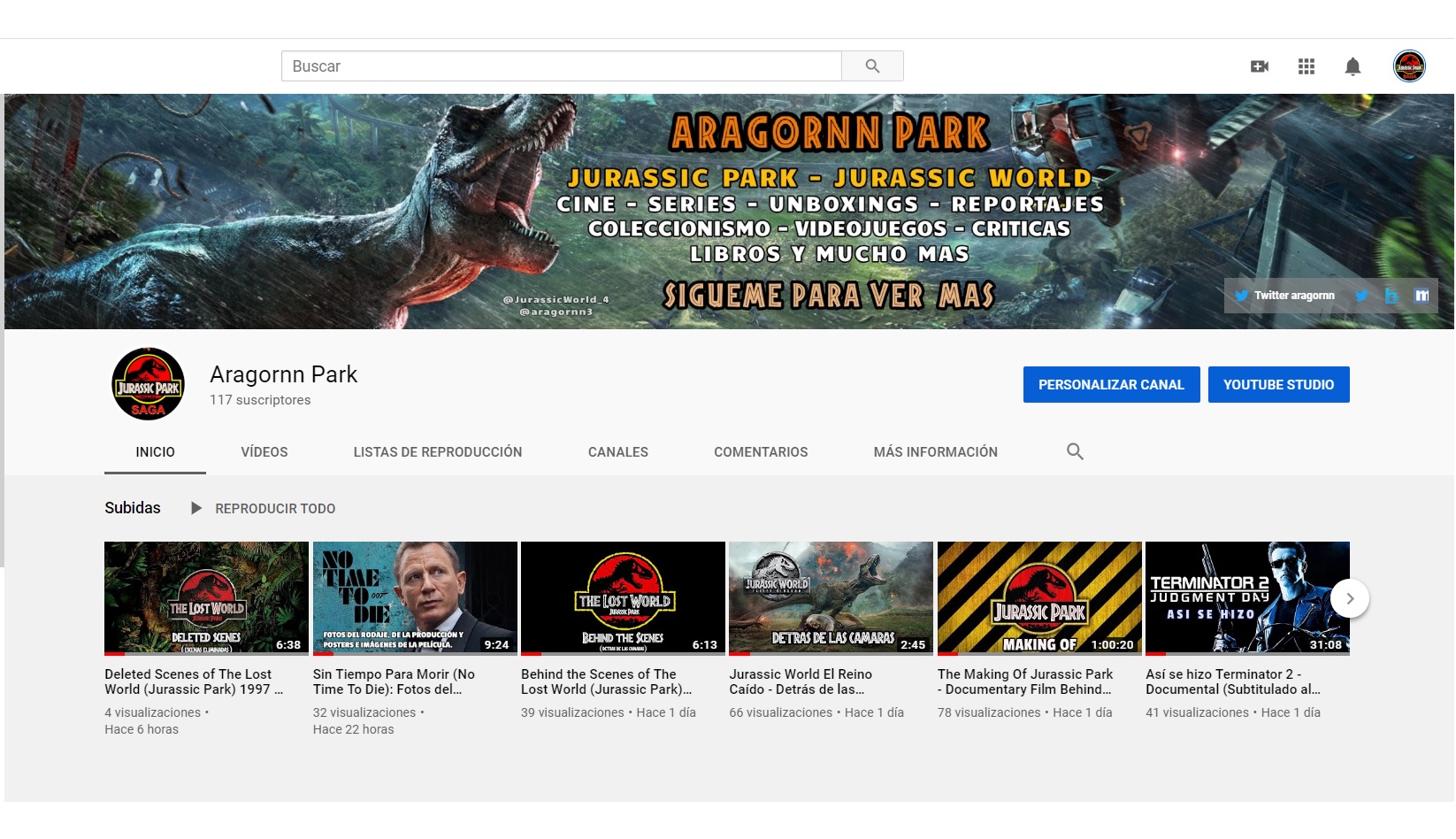Click Personalizar canal button
Image resolution: width=1456 pixels, height=839 pixels.
click(x=1111, y=385)
